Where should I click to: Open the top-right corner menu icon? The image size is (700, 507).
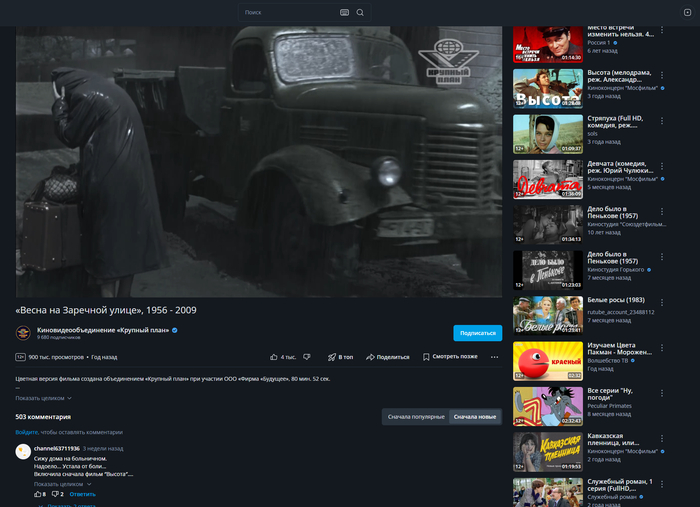click(688, 12)
